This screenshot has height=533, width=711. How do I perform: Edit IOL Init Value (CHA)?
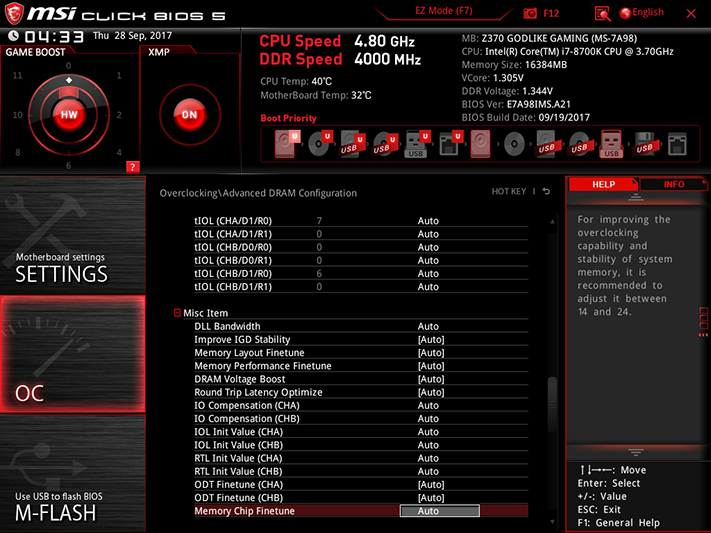(x=428, y=432)
